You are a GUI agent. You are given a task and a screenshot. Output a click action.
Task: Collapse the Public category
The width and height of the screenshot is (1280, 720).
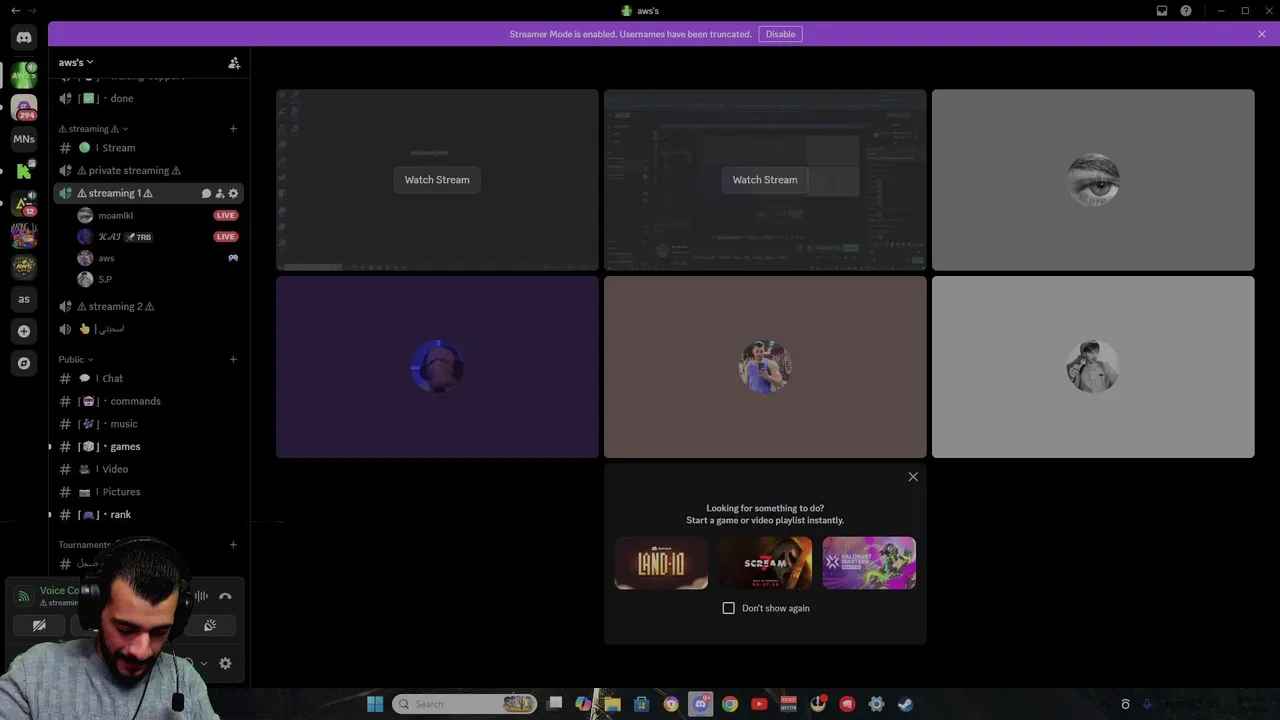pyautogui.click(x=76, y=359)
